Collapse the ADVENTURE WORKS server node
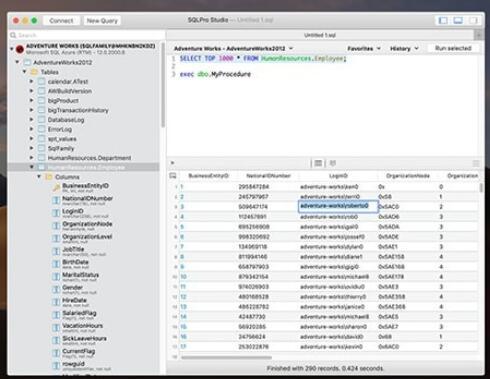 point(12,49)
